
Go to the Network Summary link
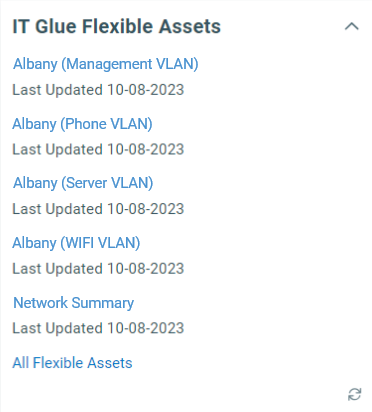pyautogui.click(x=73, y=303)
